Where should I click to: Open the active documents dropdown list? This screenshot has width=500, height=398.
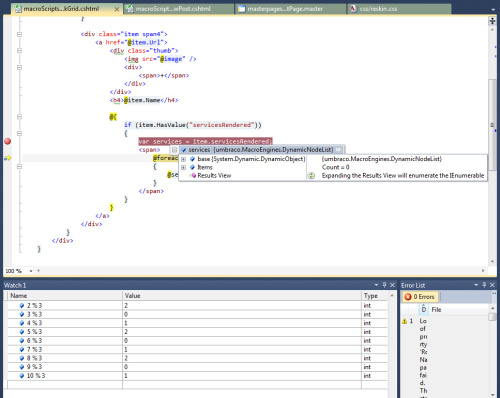(493, 10)
